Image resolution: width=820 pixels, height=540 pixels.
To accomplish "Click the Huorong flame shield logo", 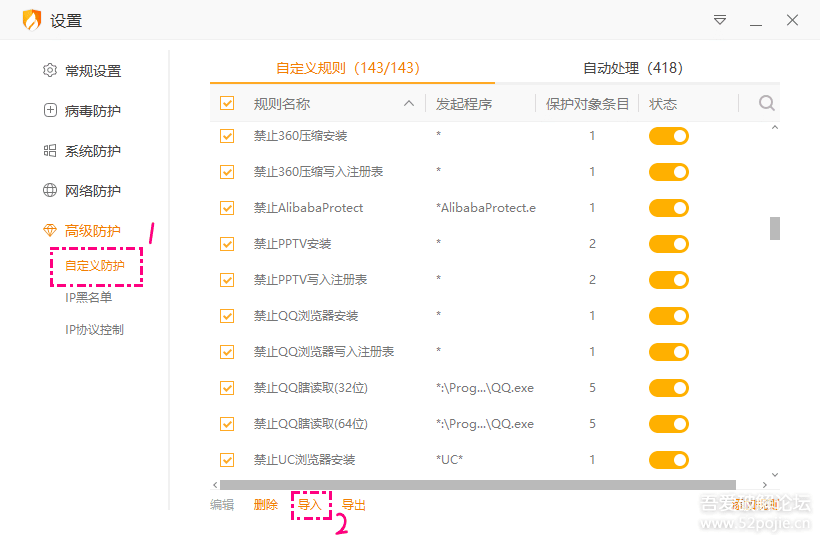I will 32,20.
